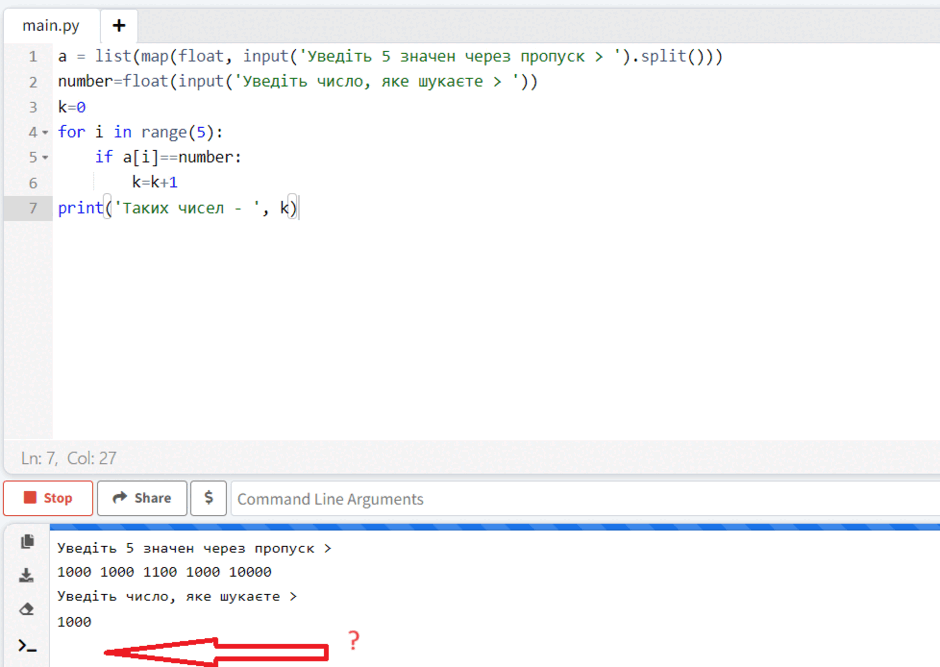
Task: Click the Share arrow icon
Action: pyautogui.click(x=120, y=497)
